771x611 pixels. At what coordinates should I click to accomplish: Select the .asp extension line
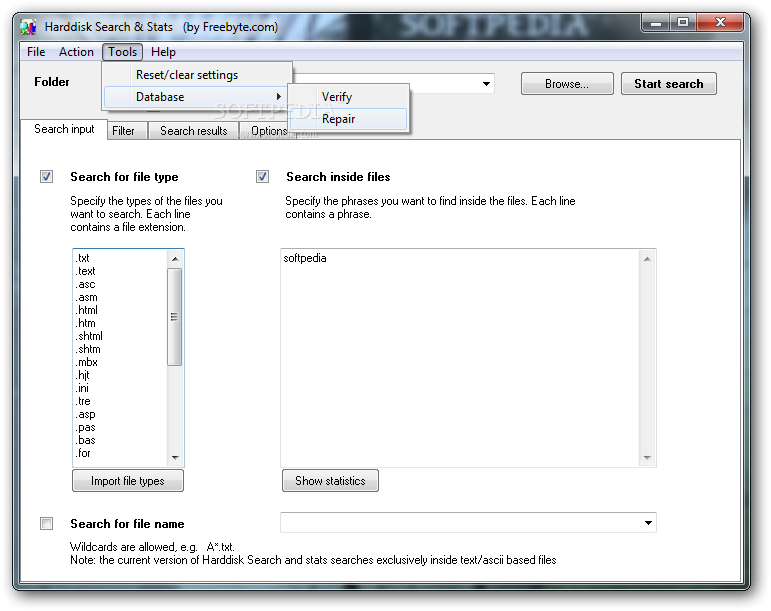point(86,414)
